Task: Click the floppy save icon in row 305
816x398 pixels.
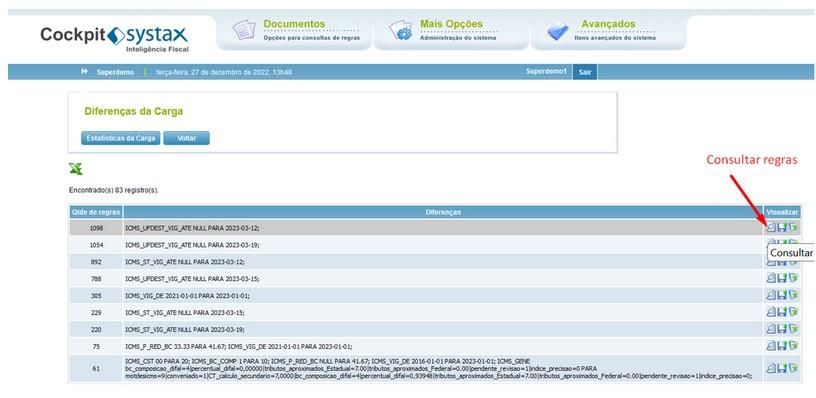Action: [782, 295]
